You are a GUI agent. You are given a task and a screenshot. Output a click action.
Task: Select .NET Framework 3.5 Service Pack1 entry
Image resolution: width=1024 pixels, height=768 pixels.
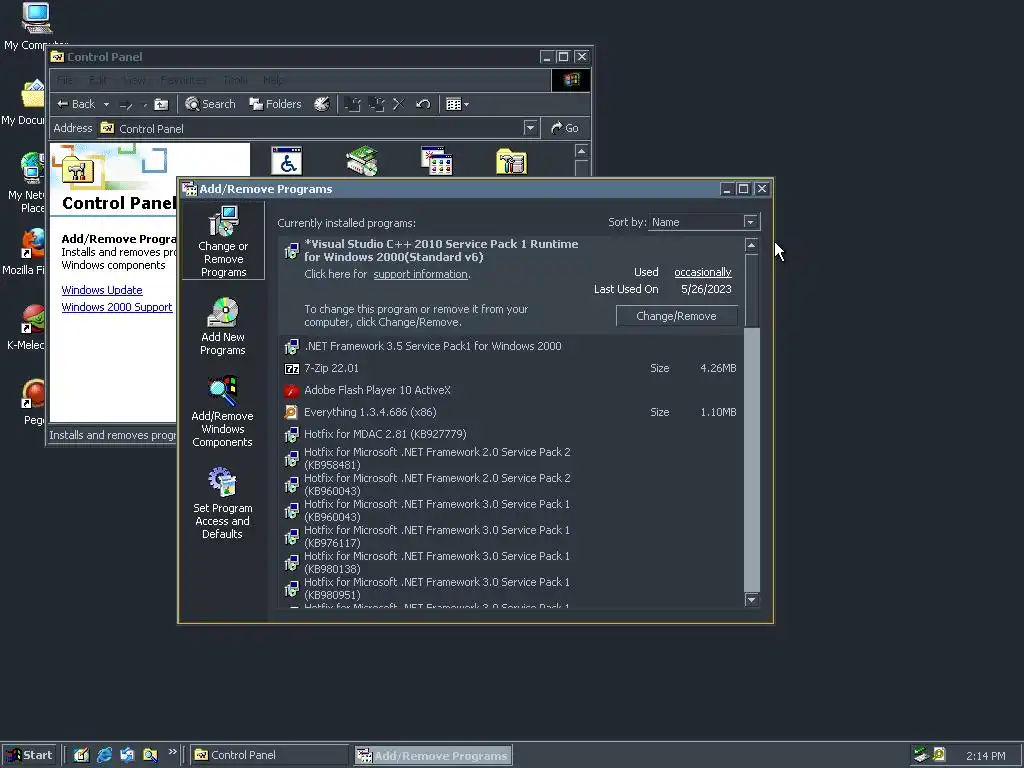(x=511, y=346)
